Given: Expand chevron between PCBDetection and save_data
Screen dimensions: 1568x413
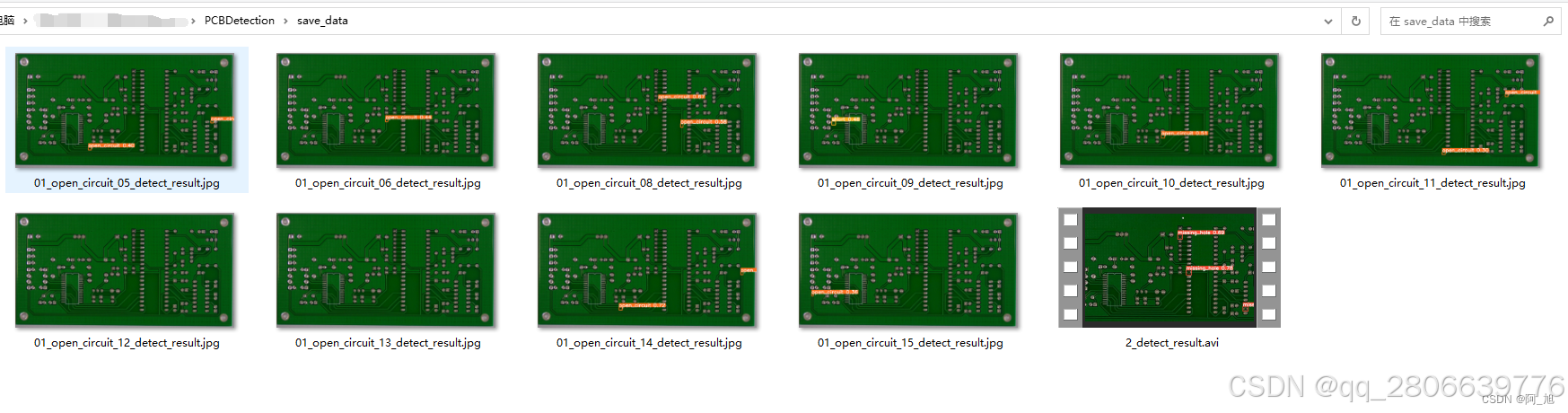Looking at the screenshot, I should [286, 21].
